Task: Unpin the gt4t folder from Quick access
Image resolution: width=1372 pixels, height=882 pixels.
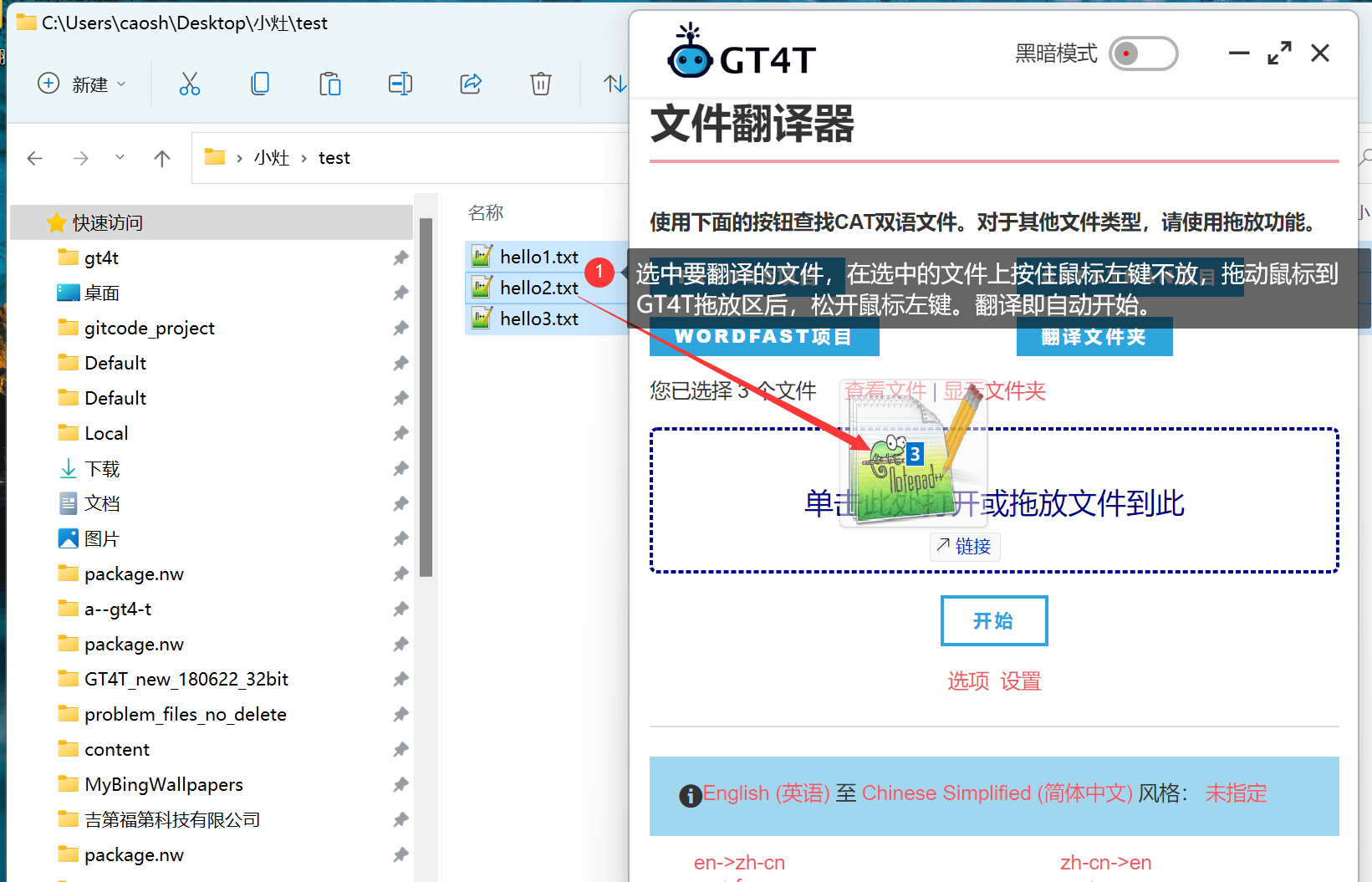Action: (400, 257)
